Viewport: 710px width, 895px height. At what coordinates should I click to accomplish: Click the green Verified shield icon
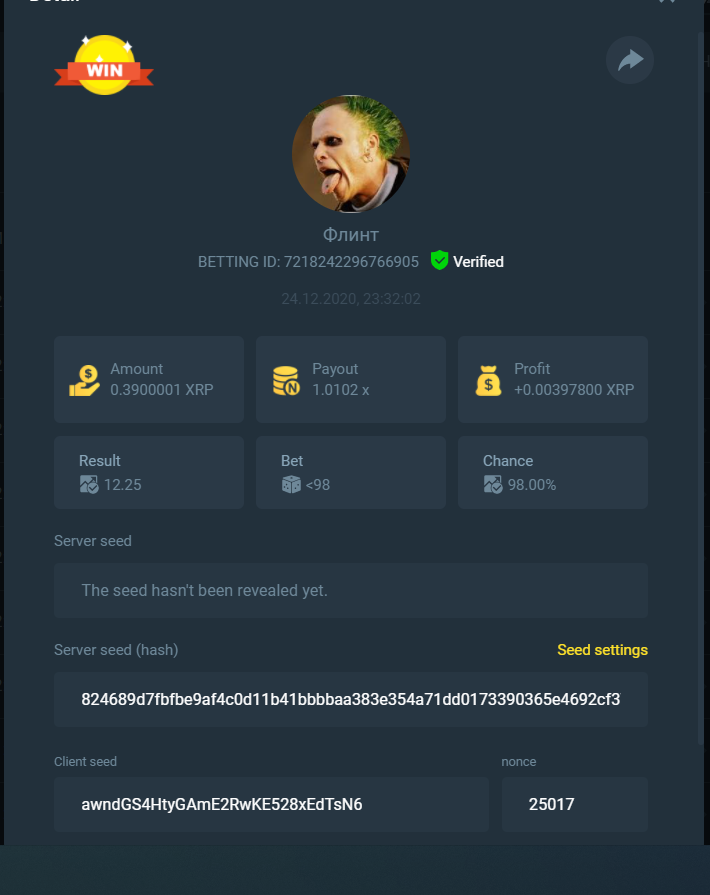(x=439, y=260)
